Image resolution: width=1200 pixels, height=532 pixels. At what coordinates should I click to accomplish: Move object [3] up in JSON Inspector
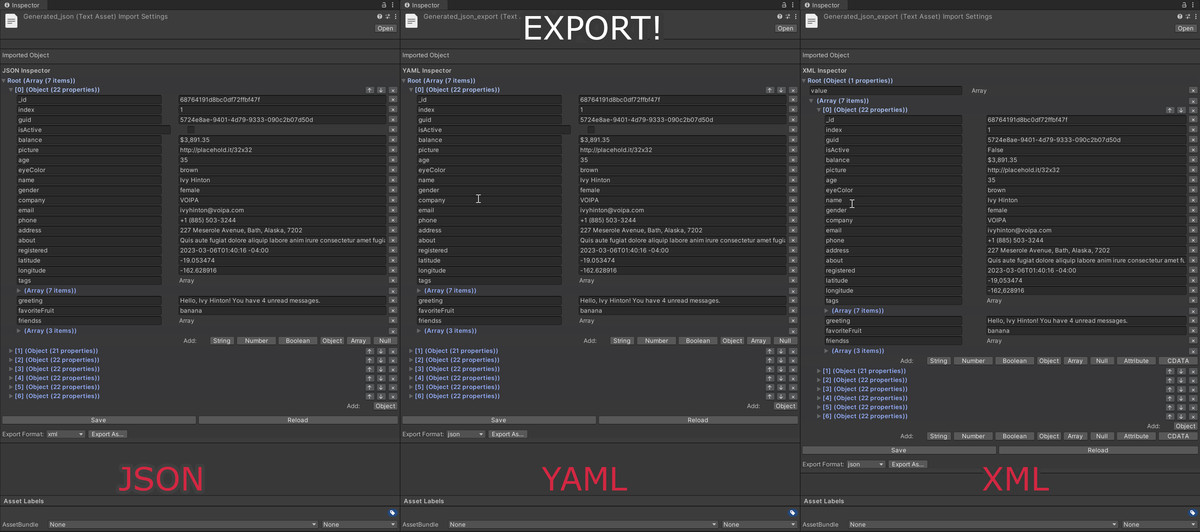(370, 369)
